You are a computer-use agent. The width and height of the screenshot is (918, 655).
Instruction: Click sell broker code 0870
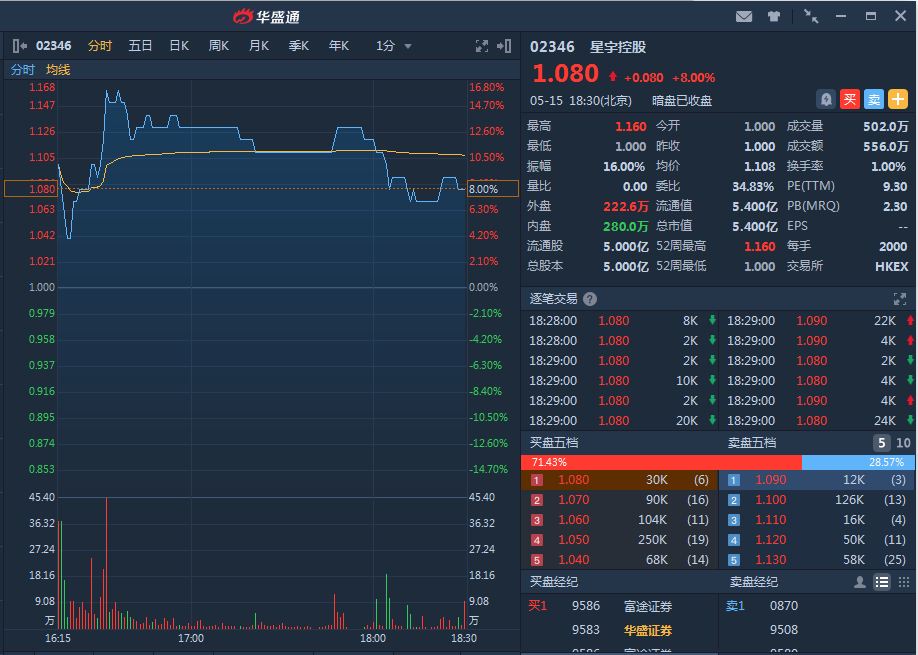tap(784, 606)
